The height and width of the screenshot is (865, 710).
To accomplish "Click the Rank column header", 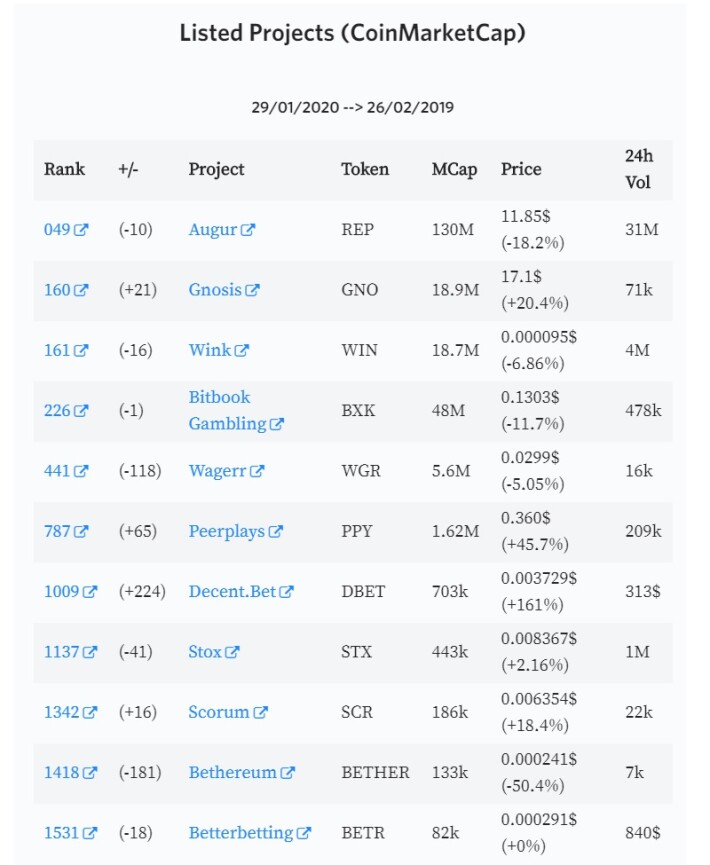I will 65,169.
